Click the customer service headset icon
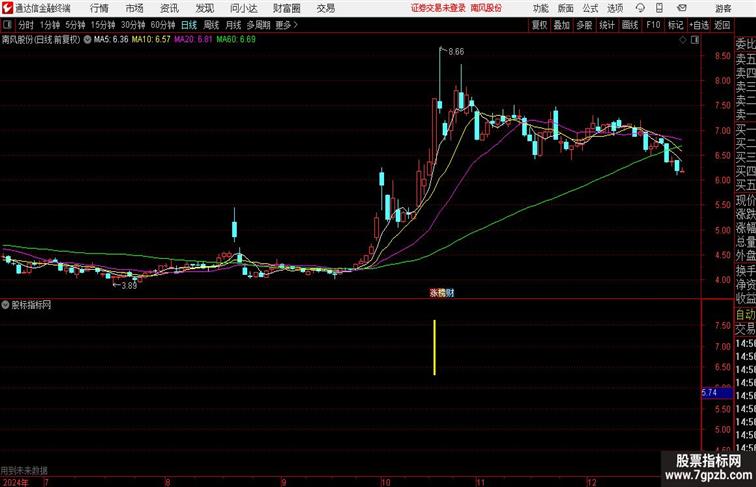The height and width of the screenshot is (487, 756). (x=640, y=8)
